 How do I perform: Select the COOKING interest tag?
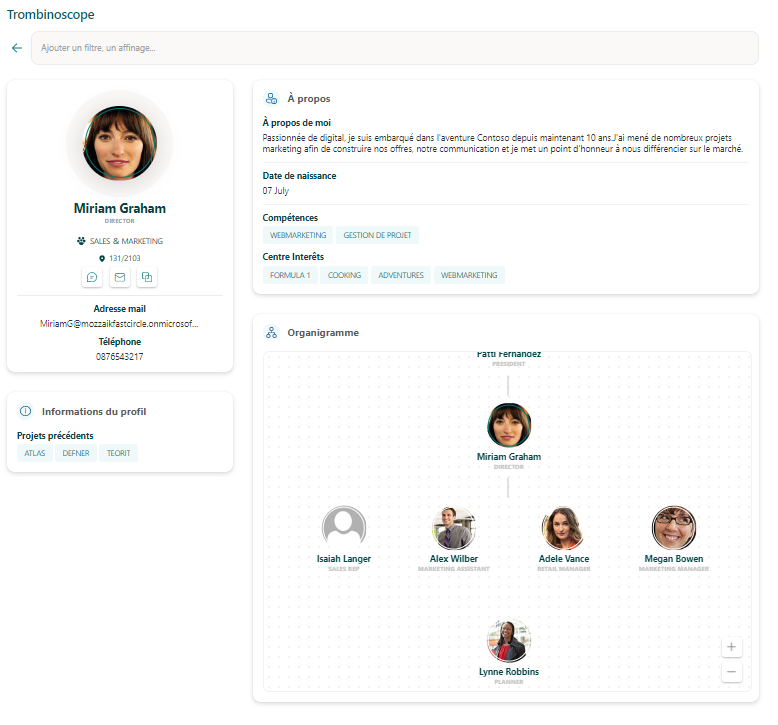[x=344, y=275]
